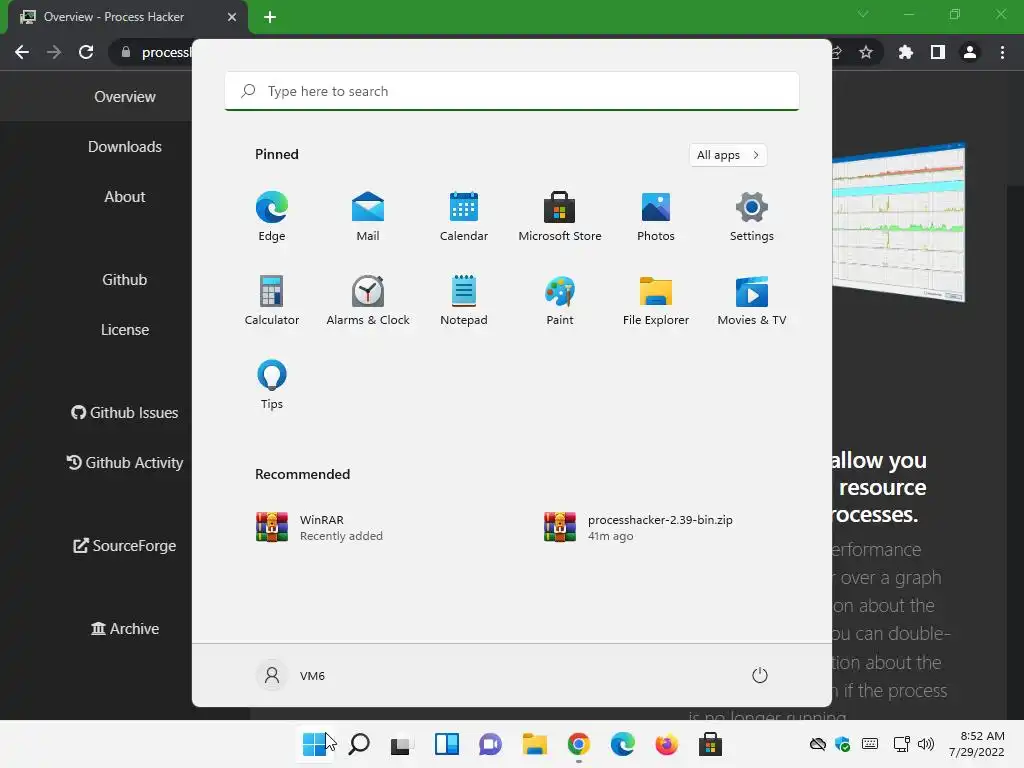Go to the Overview page link
The height and width of the screenshot is (768, 1024).
[x=125, y=97]
